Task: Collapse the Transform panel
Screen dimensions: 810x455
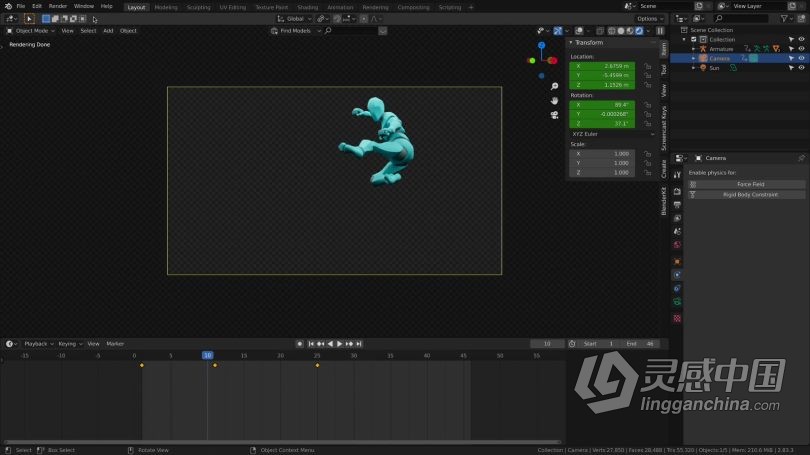Action: click(x=571, y=43)
